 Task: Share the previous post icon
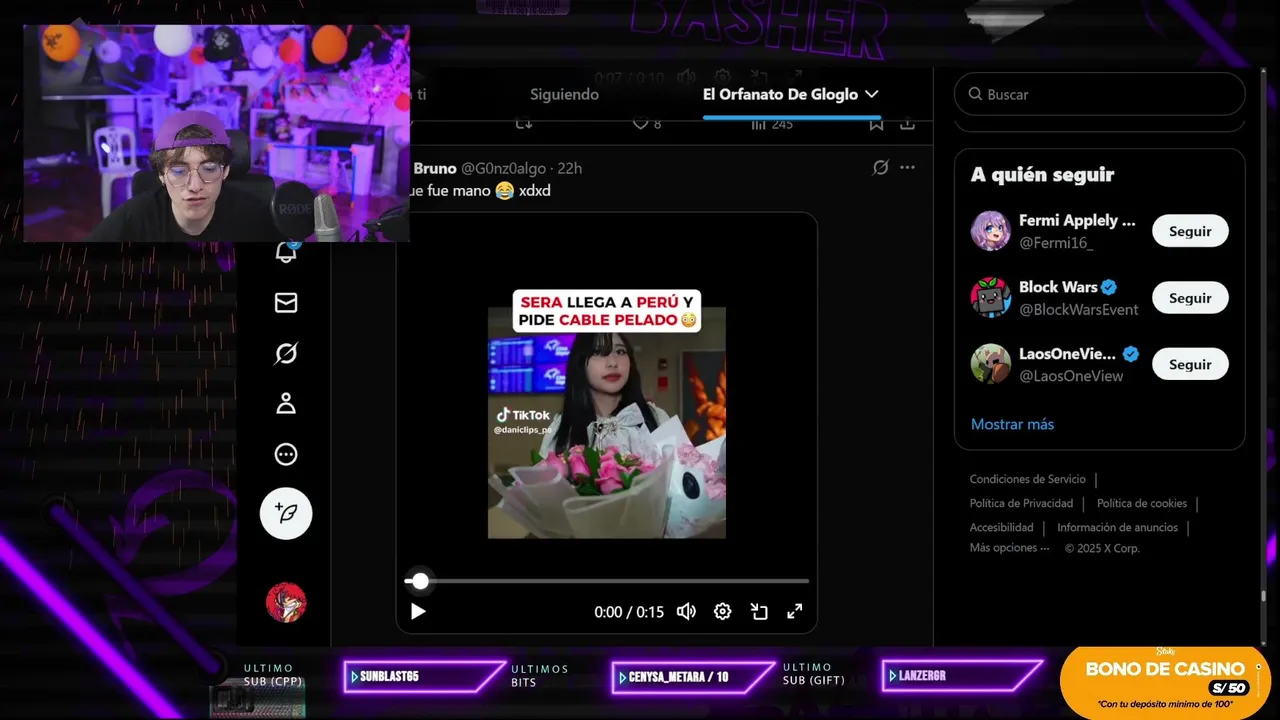tap(907, 124)
